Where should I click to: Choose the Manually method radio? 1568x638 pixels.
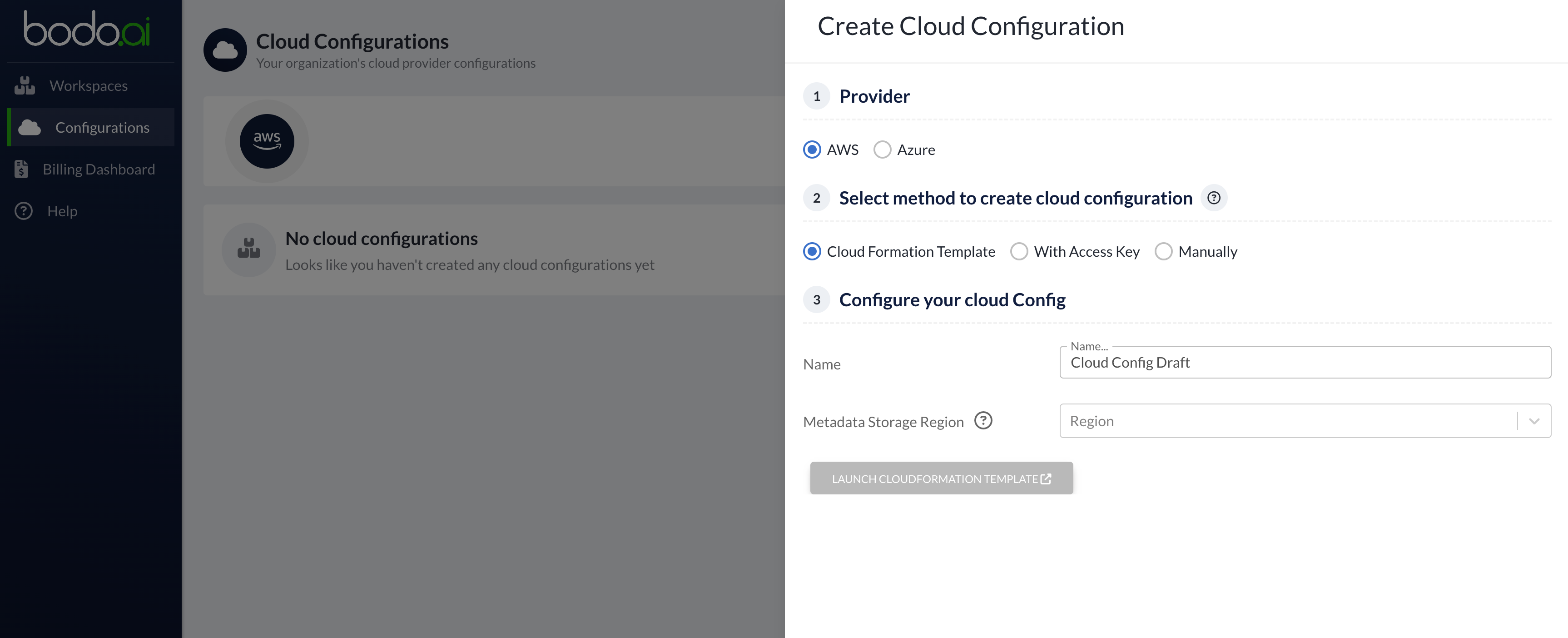point(1163,251)
